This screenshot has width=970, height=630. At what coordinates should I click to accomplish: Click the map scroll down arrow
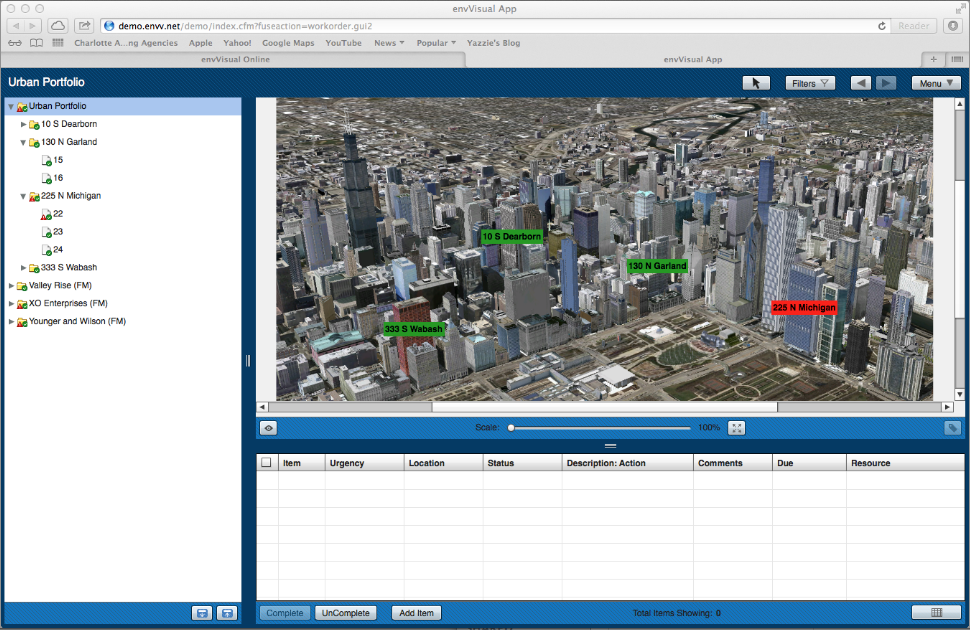(959, 394)
